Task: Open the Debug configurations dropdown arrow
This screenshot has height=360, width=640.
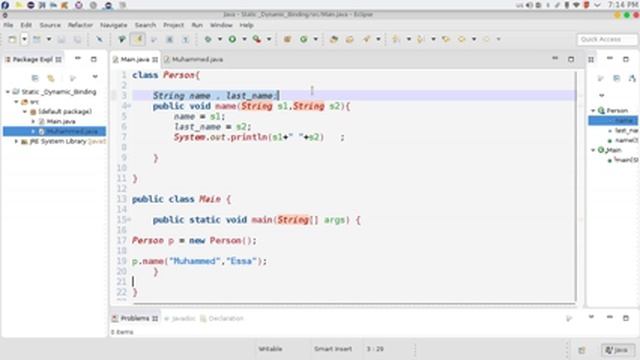Action: 220,39
